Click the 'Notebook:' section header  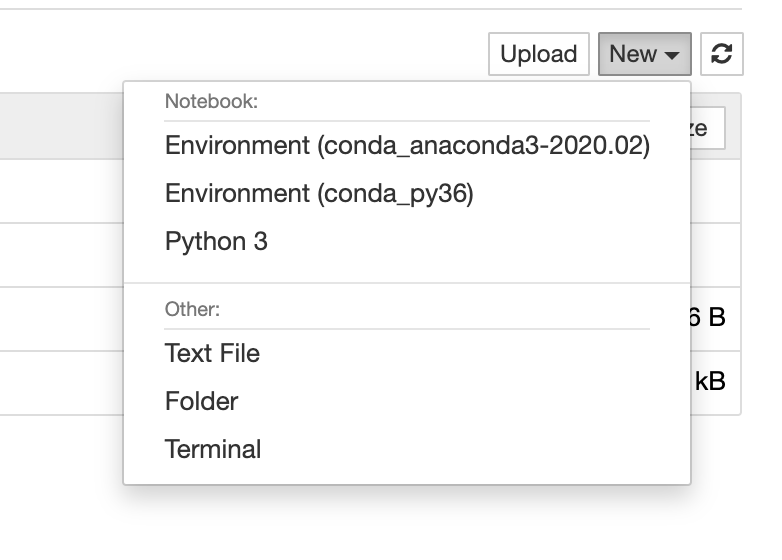click(x=212, y=101)
